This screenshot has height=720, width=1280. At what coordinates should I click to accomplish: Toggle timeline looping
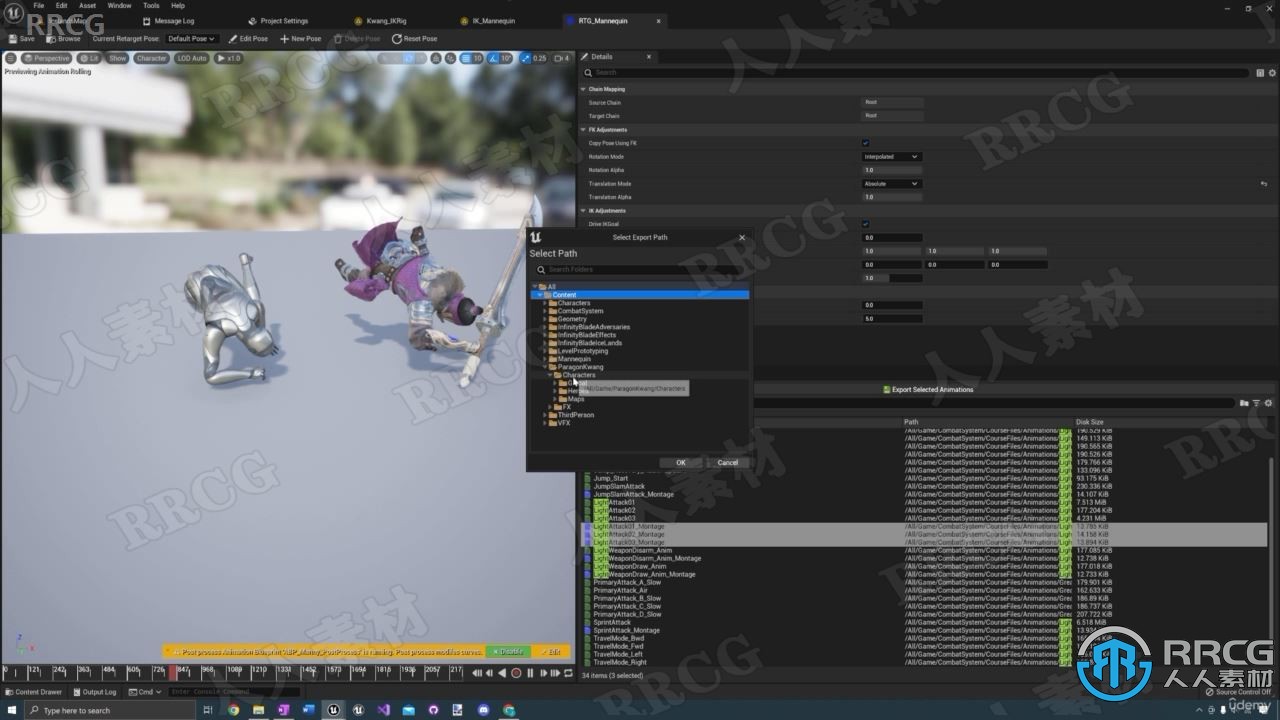(568, 673)
